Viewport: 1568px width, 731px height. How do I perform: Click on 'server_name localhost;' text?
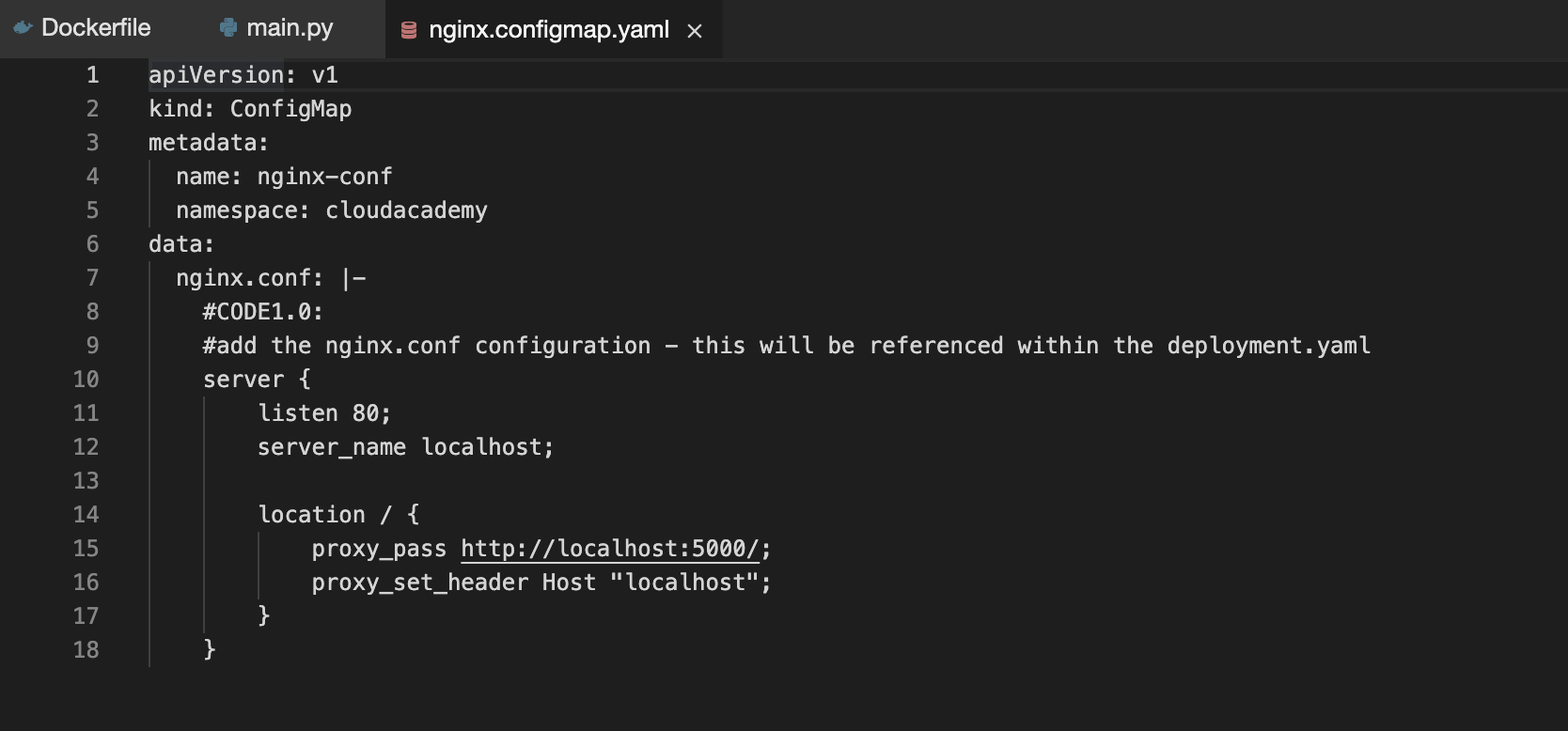(405, 447)
